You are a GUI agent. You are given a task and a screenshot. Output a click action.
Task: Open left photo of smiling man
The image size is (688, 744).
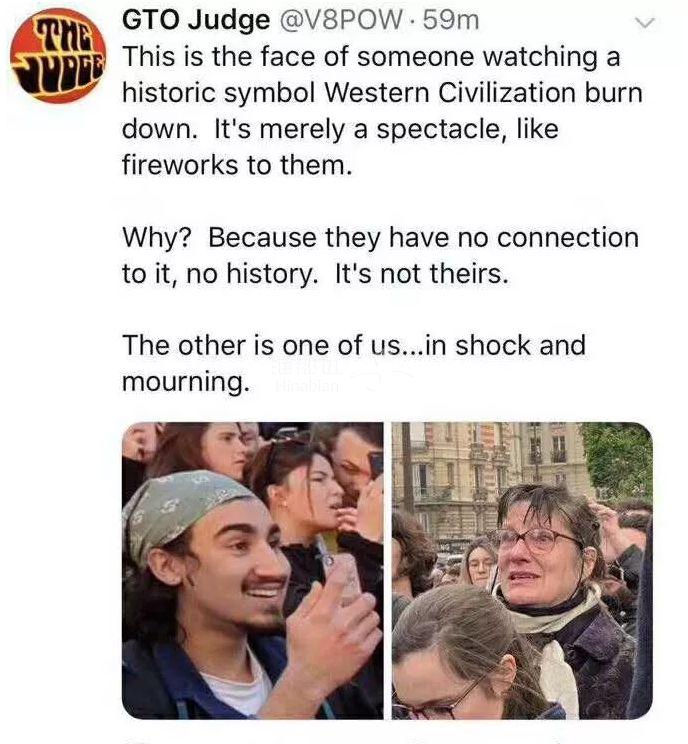pyautogui.click(x=252, y=570)
